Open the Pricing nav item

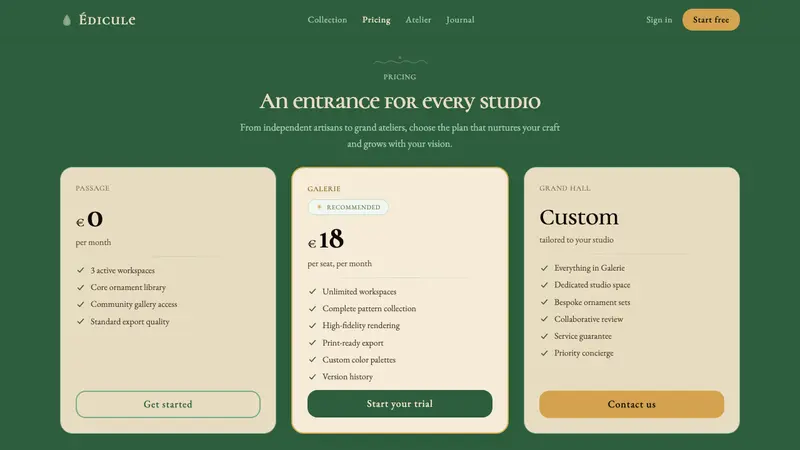pos(376,20)
